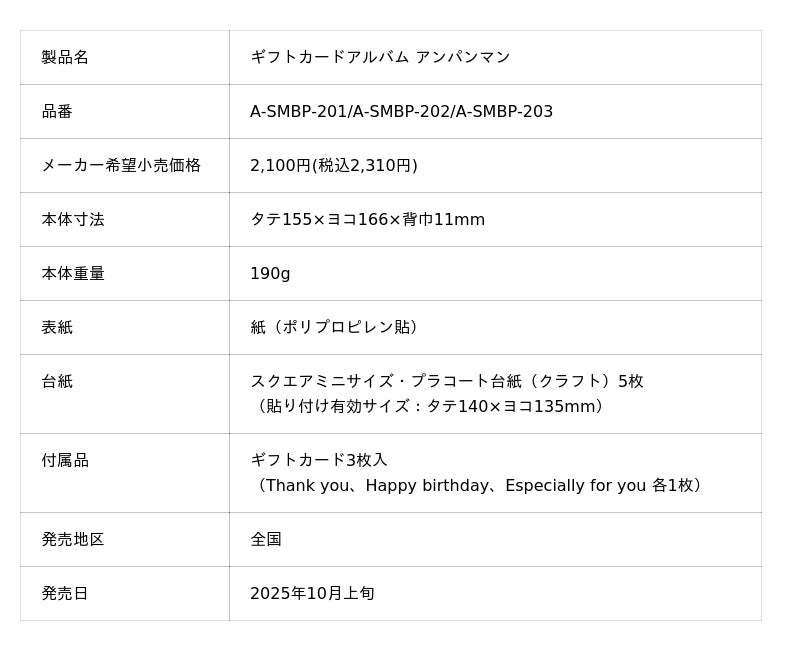Screen dimensions: 800x651
Task: Click the スクエアミニサイズ・プラコート台紙 description line
Action: (446, 381)
